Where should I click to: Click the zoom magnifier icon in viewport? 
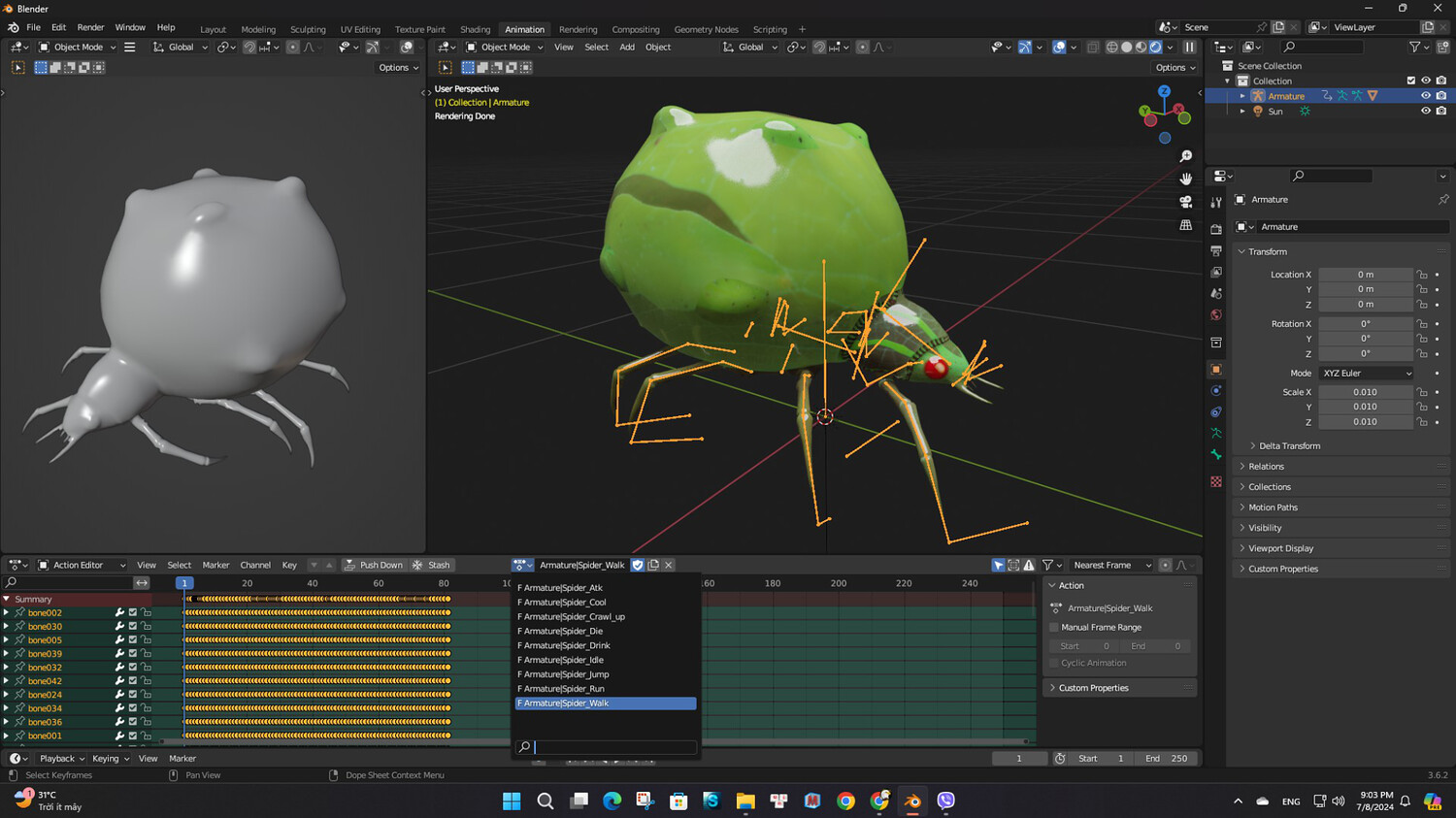tap(1185, 156)
